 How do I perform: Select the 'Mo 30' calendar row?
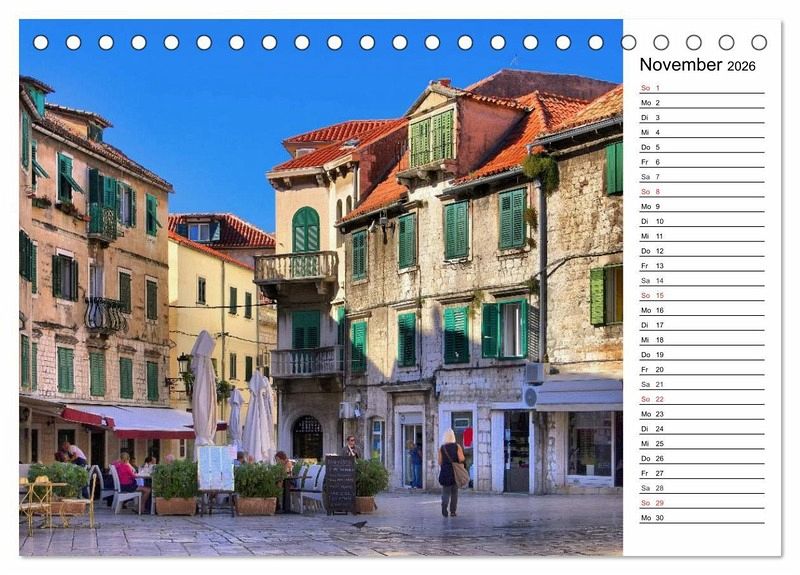(x=702, y=517)
